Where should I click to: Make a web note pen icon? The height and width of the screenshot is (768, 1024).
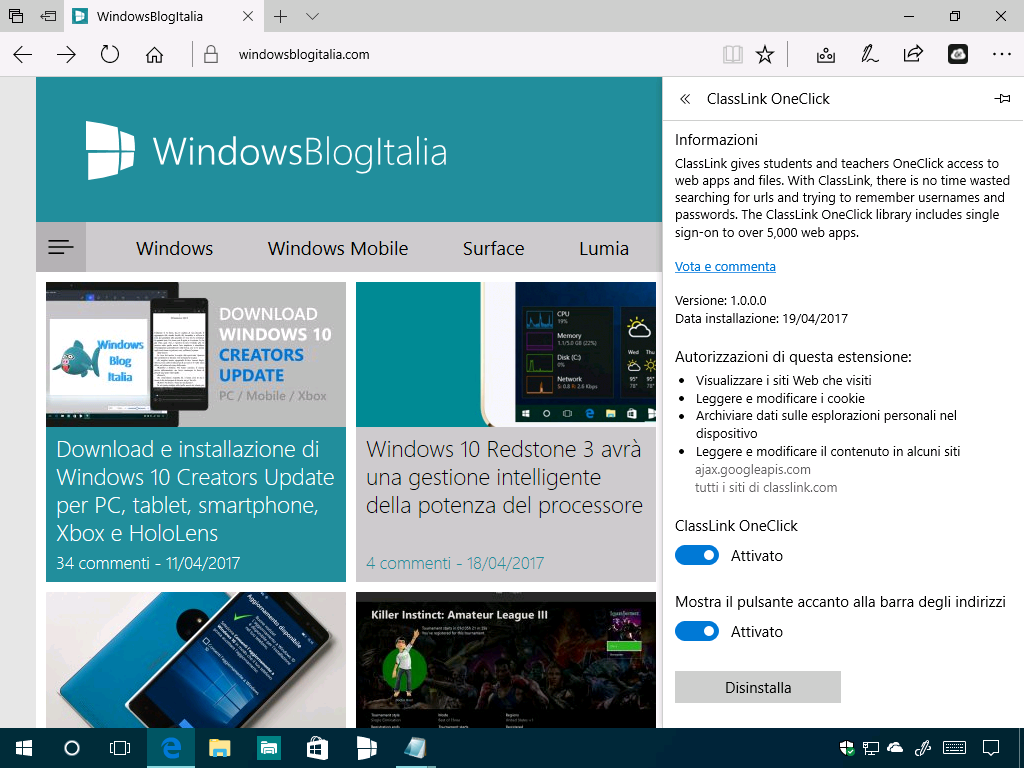[869, 54]
